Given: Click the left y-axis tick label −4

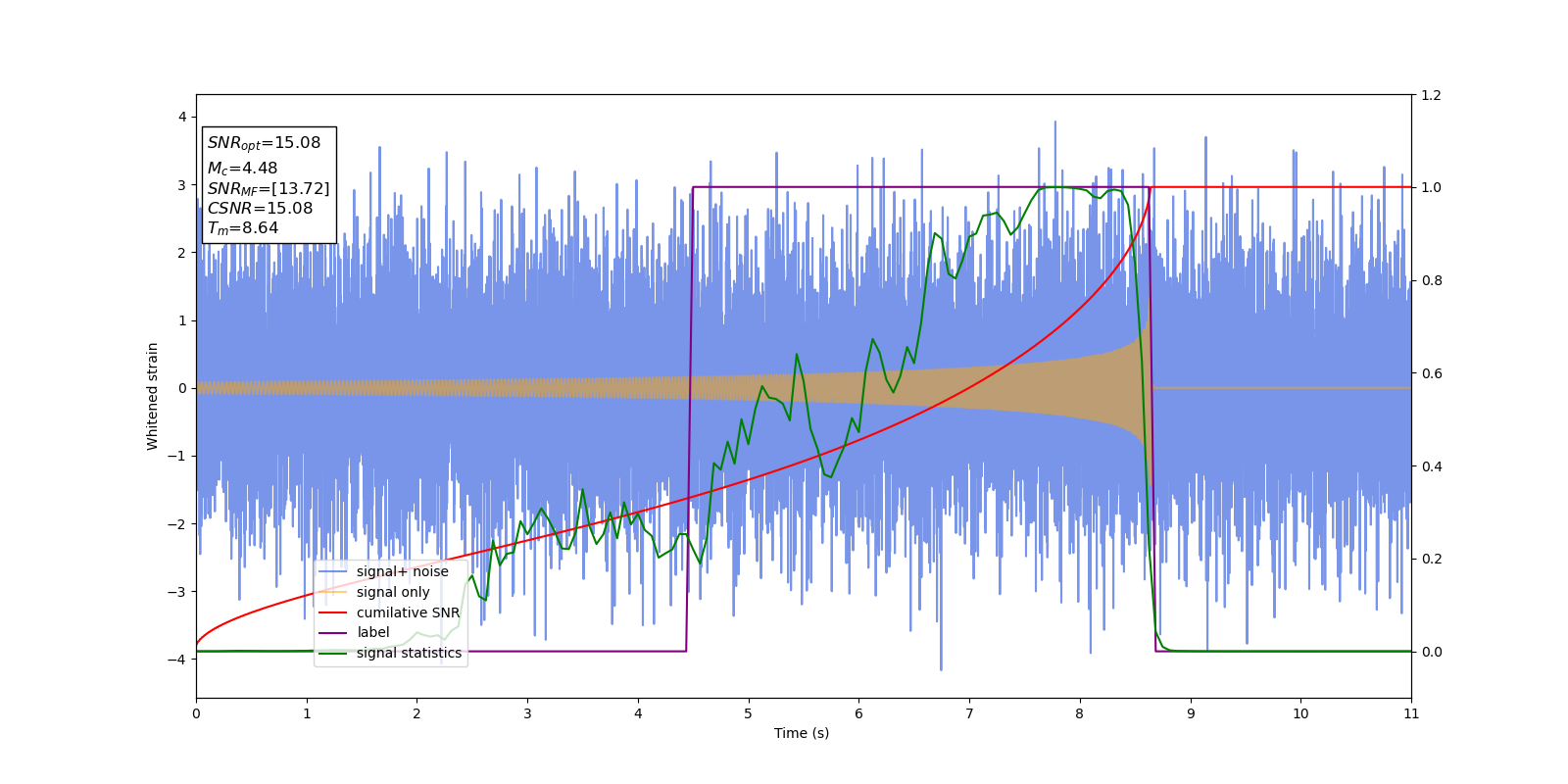Looking at the screenshot, I should coord(176,660).
